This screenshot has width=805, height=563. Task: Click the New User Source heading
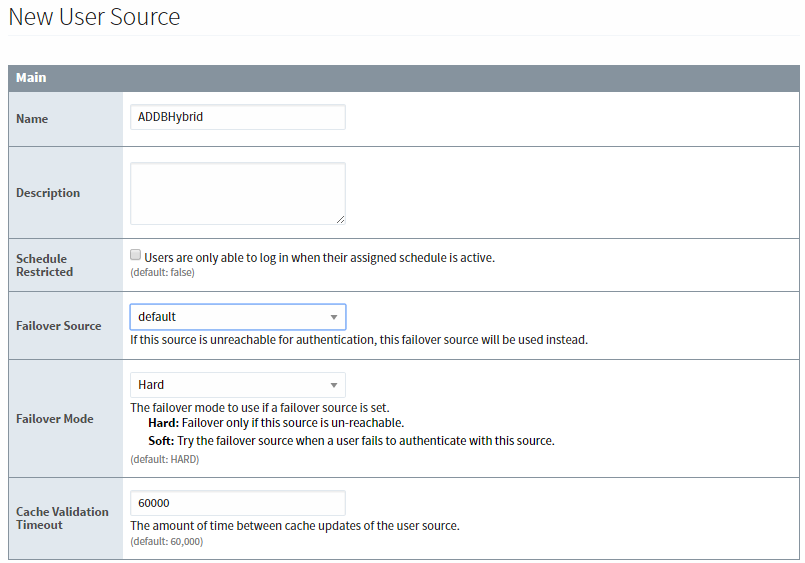tap(94, 17)
